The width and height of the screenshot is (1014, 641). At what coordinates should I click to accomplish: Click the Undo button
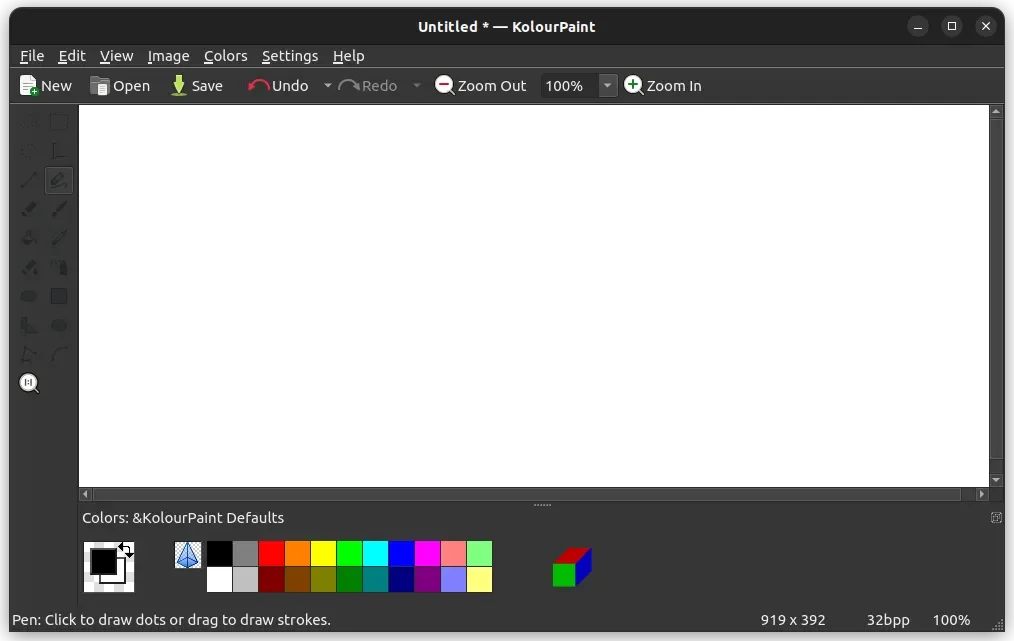pyautogui.click(x=279, y=85)
